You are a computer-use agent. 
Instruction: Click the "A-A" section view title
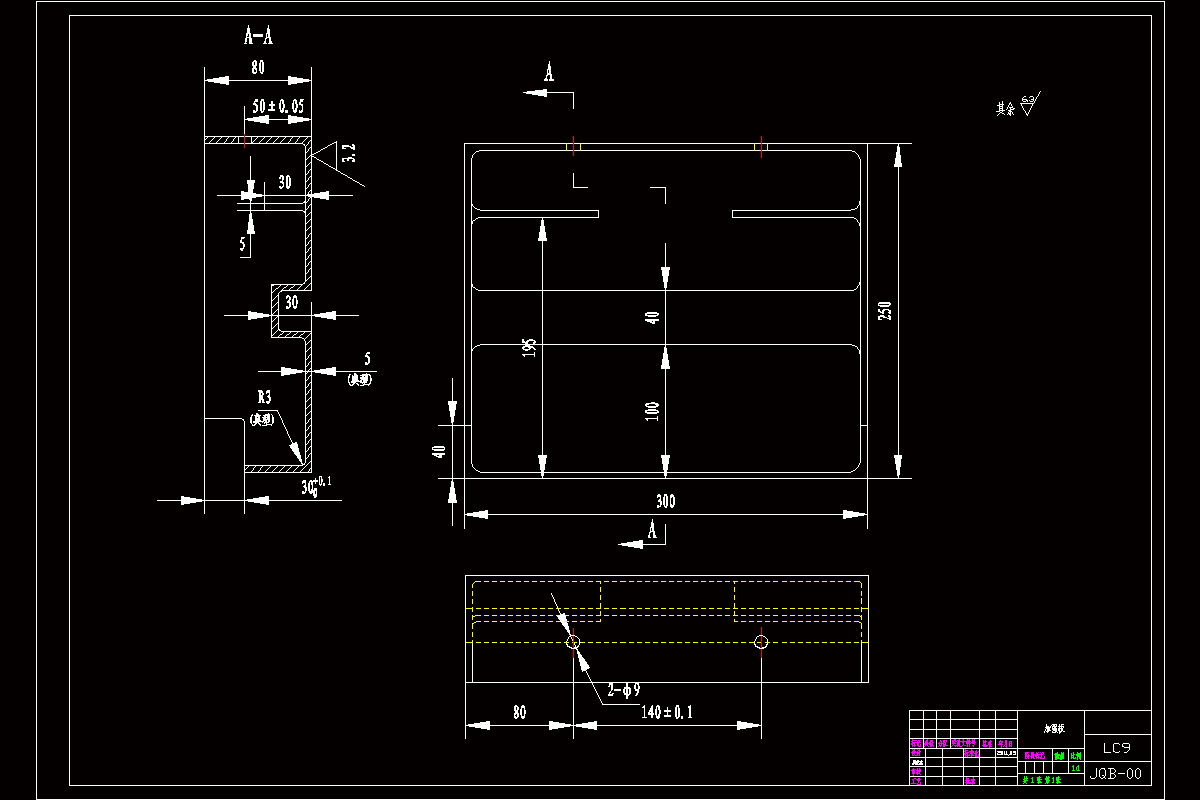point(259,37)
